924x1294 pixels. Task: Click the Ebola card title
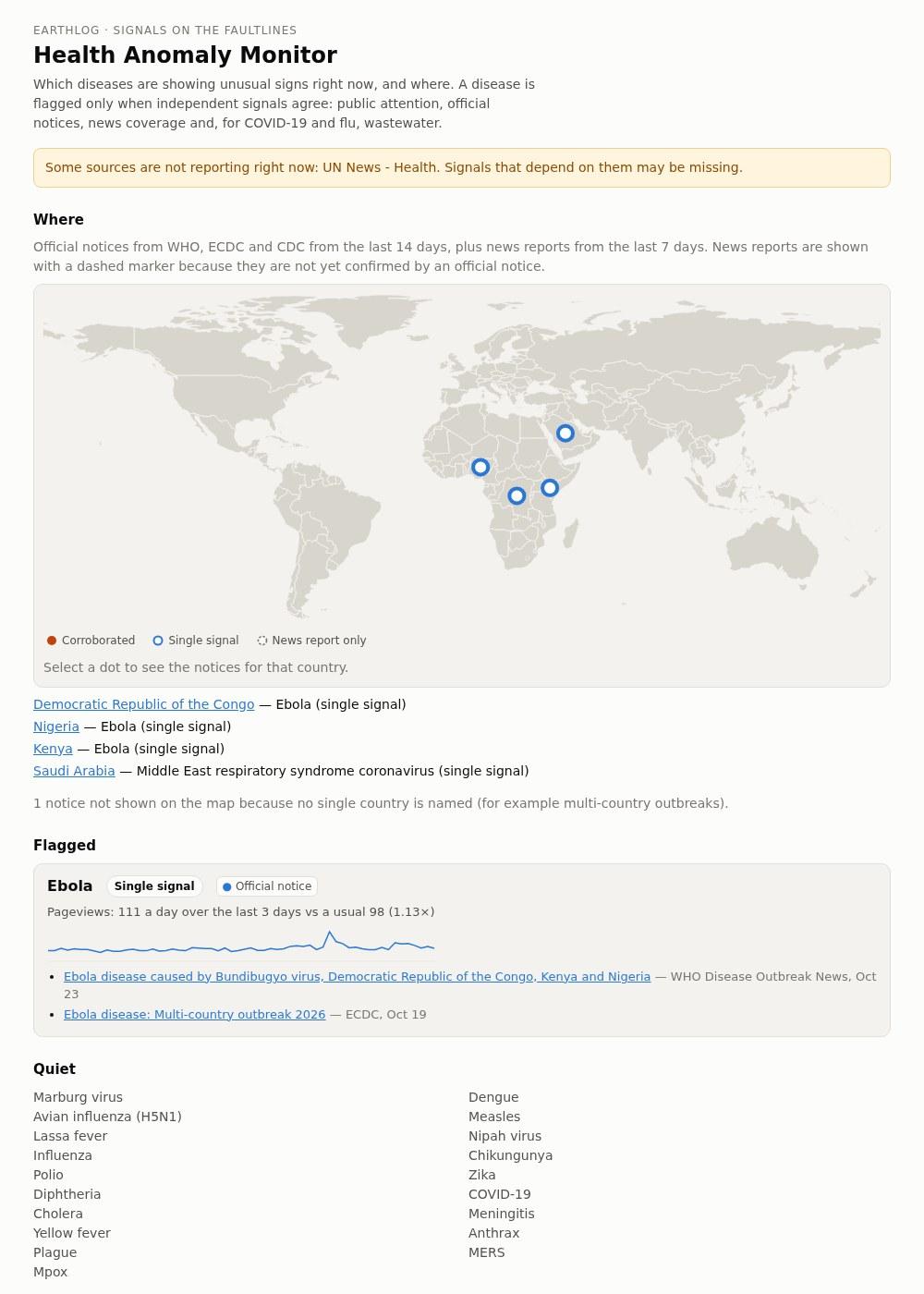coord(69,885)
